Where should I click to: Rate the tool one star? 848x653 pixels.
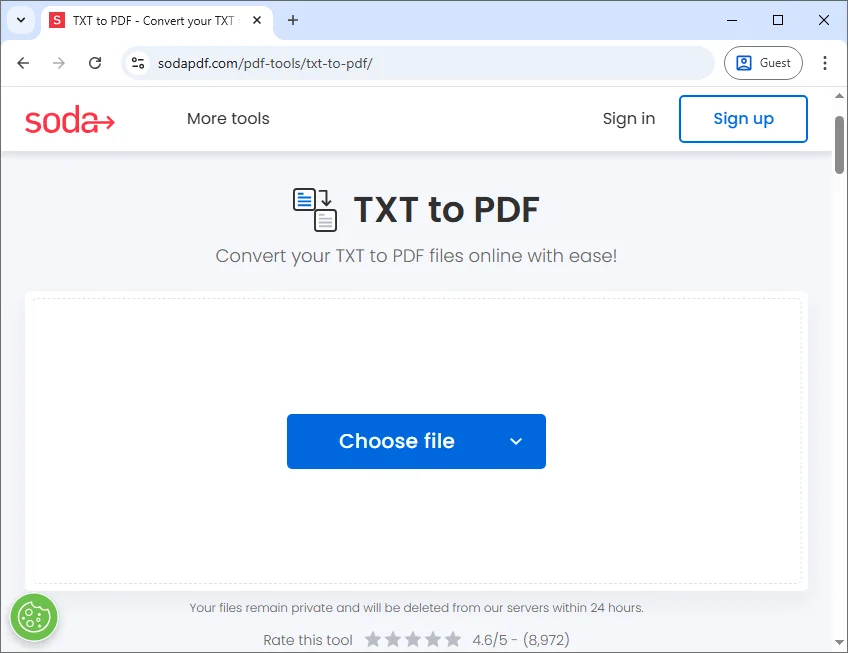373,639
